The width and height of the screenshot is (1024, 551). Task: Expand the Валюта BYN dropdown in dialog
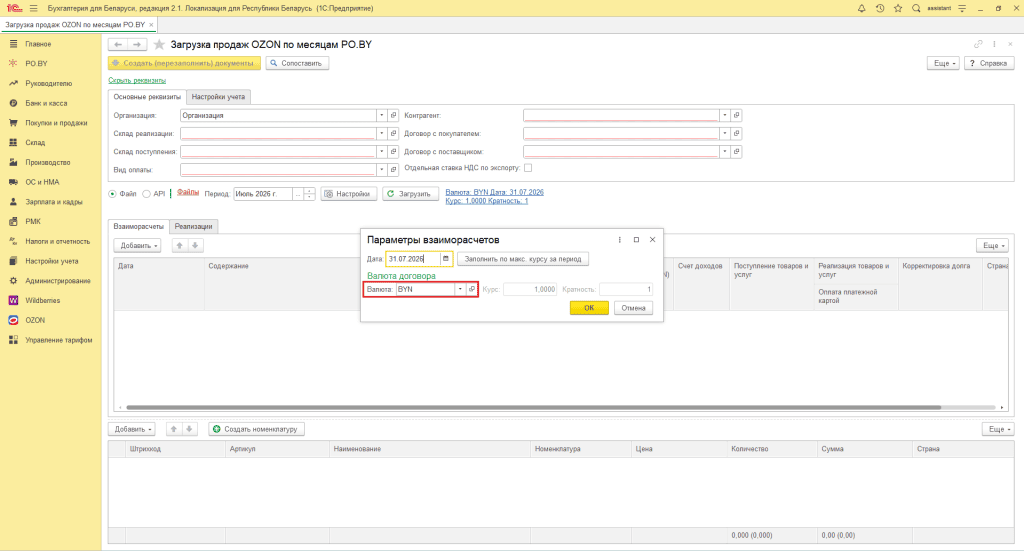click(460, 289)
